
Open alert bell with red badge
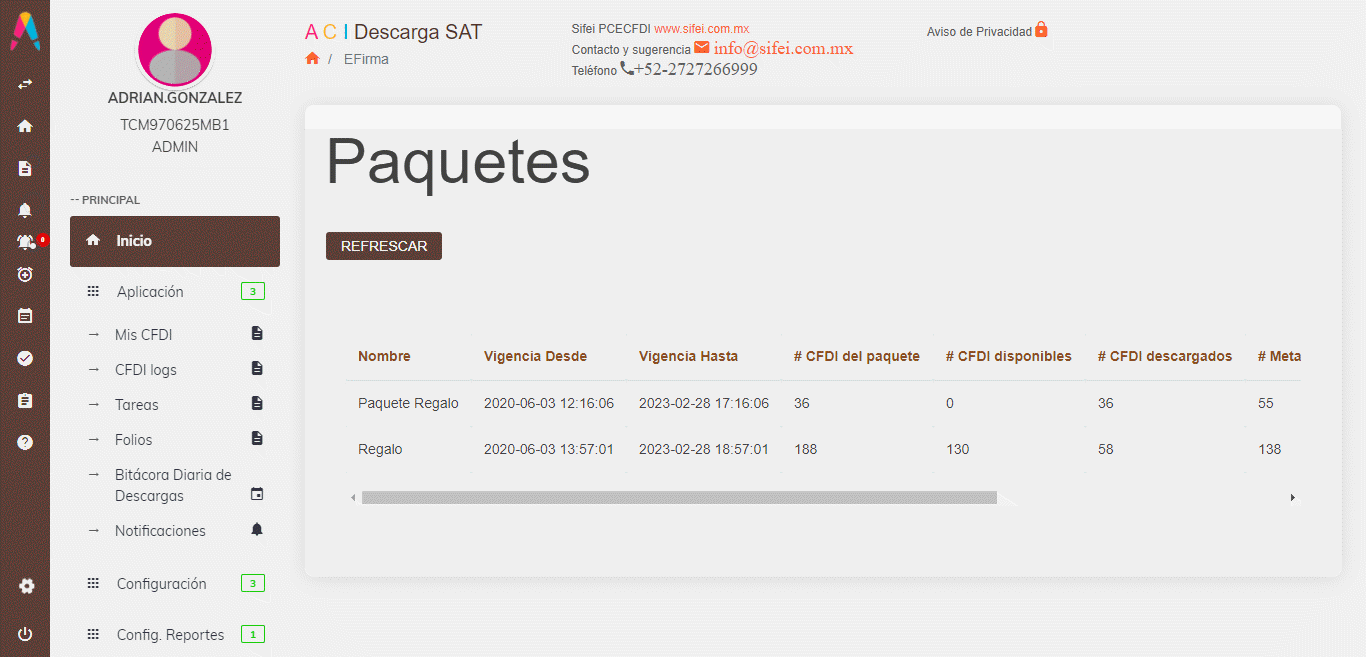pyautogui.click(x=27, y=242)
